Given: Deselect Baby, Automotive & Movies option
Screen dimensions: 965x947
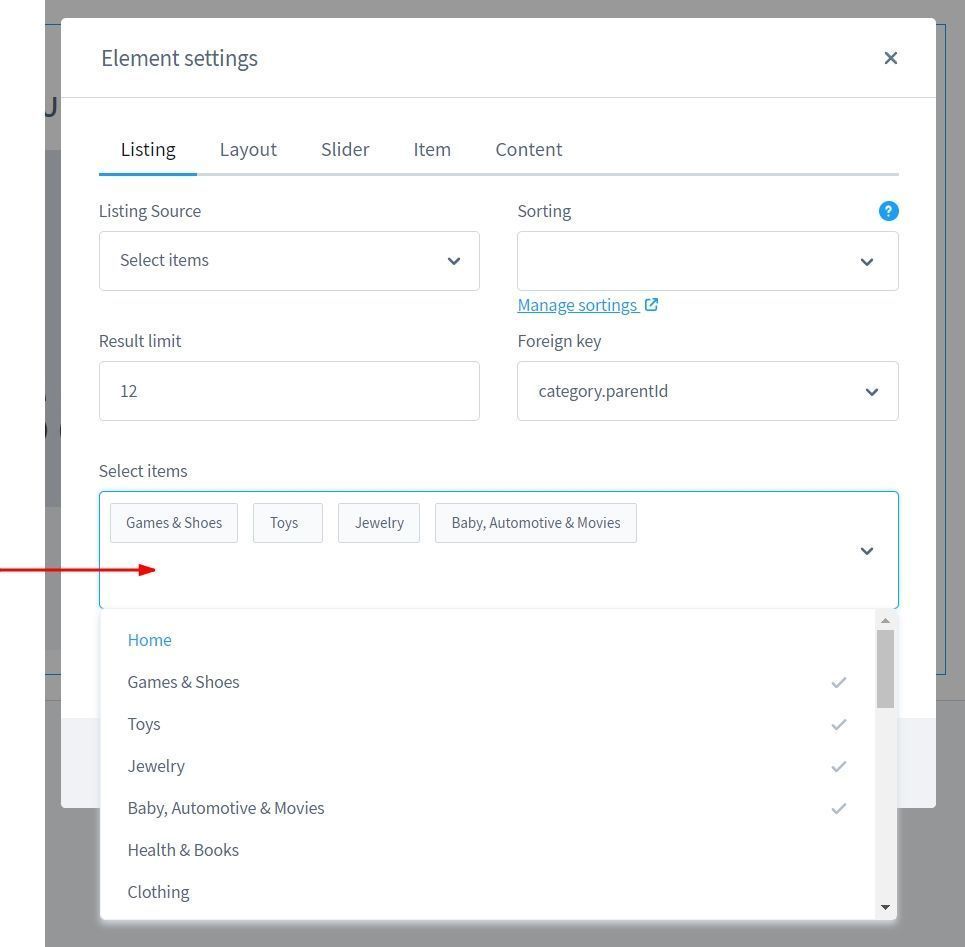Looking at the screenshot, I should tap(226, 808).
